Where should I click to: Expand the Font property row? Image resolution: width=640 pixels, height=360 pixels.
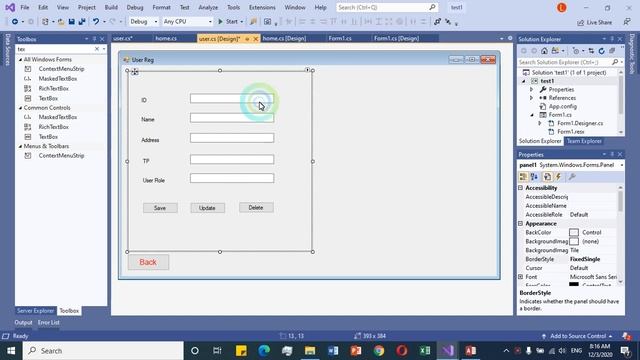tap(521, 277)
